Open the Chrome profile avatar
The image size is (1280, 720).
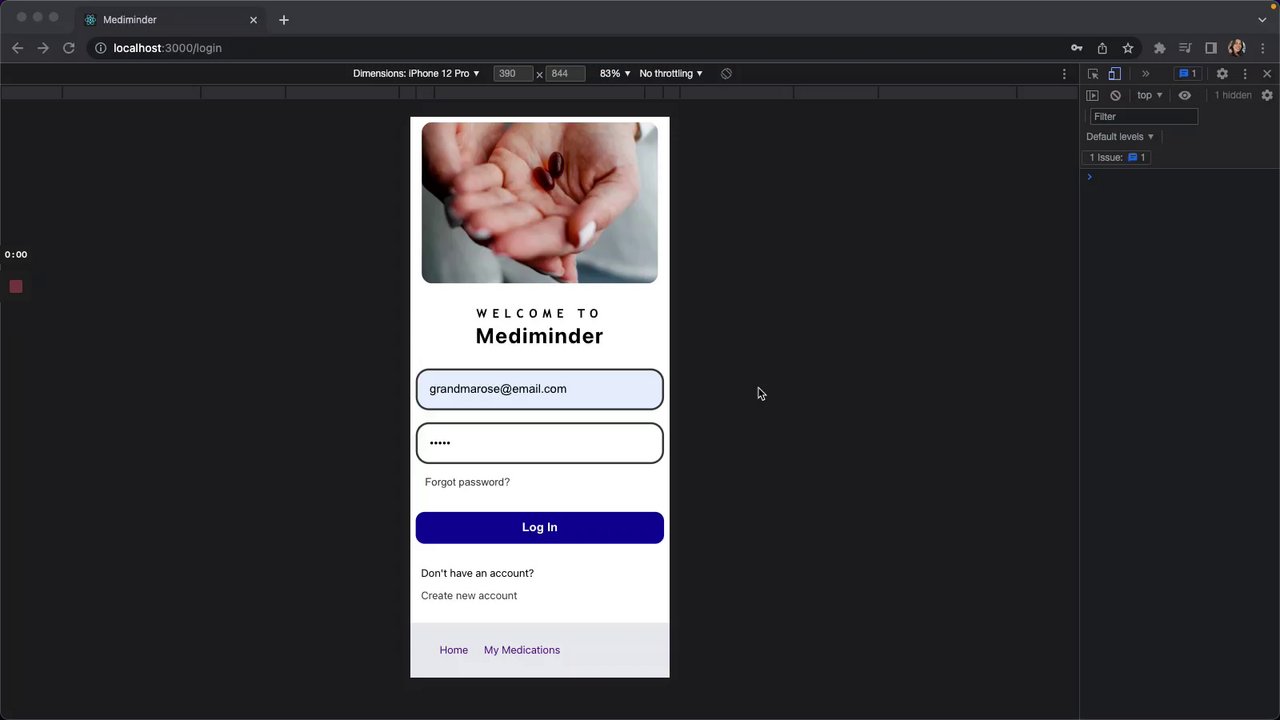pos(1237,48)
